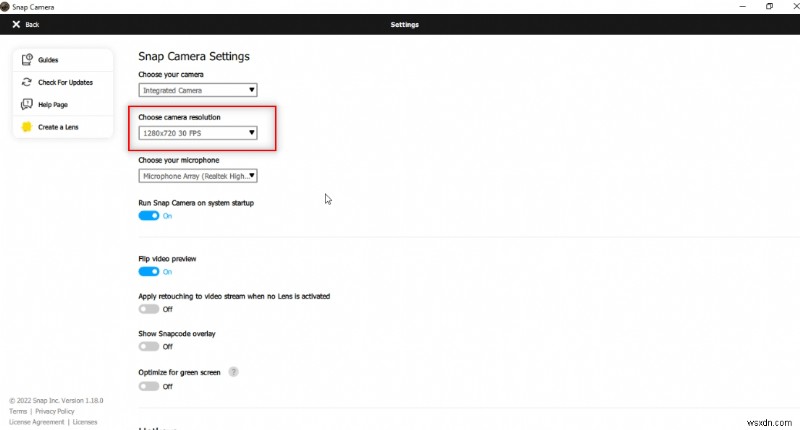
Task: Click the Snap Camera Settings heading
Action: (194, 56)
